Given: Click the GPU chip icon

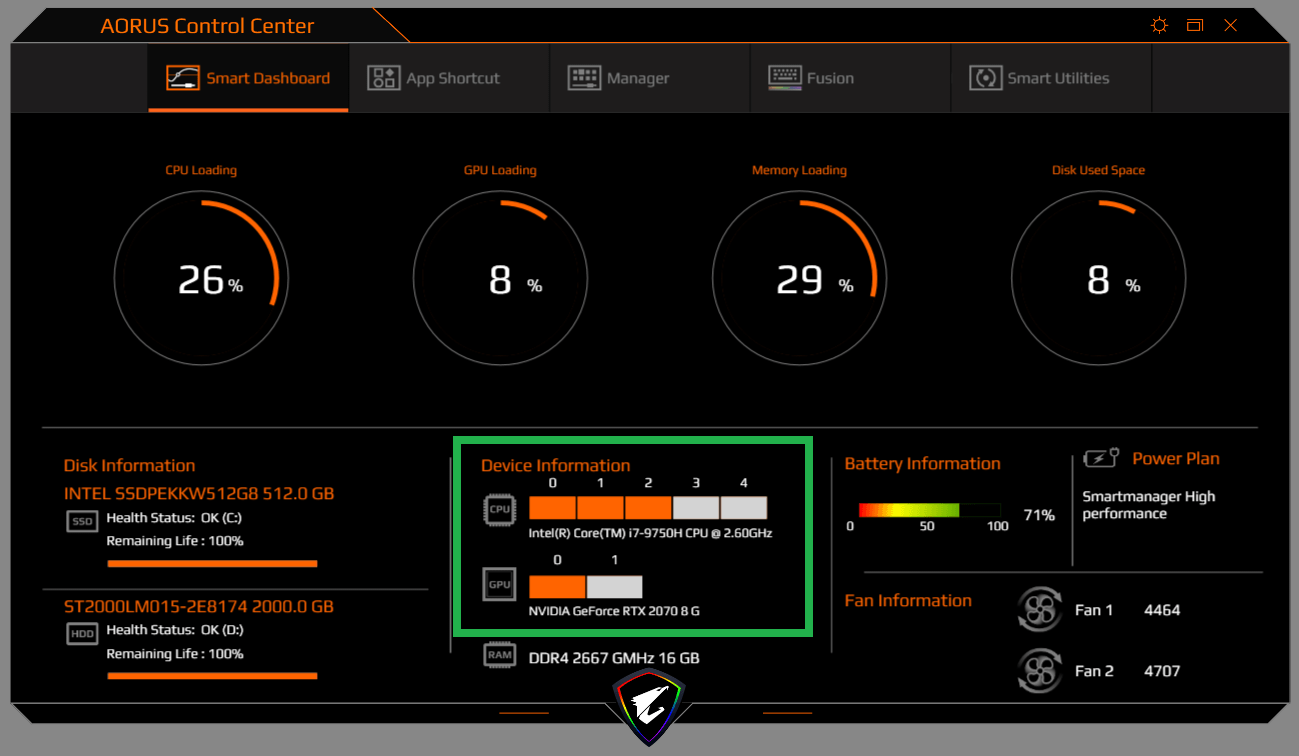Looking at the screenshot, I should click(499, 584).
